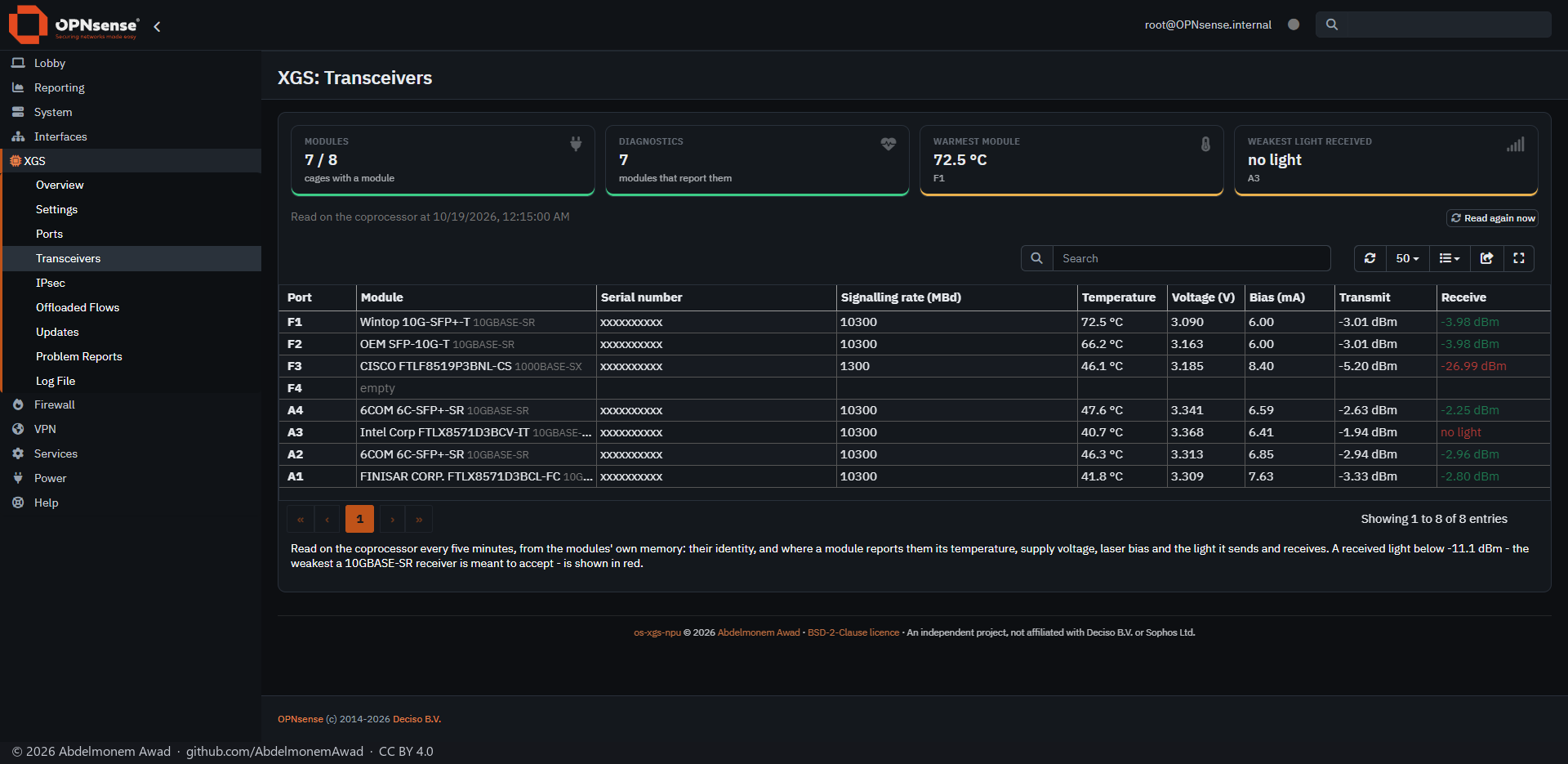Click the signal bars icon in Weakest Light card
This screenshot has width=1568, height=764.
[x=1516, y=144]
